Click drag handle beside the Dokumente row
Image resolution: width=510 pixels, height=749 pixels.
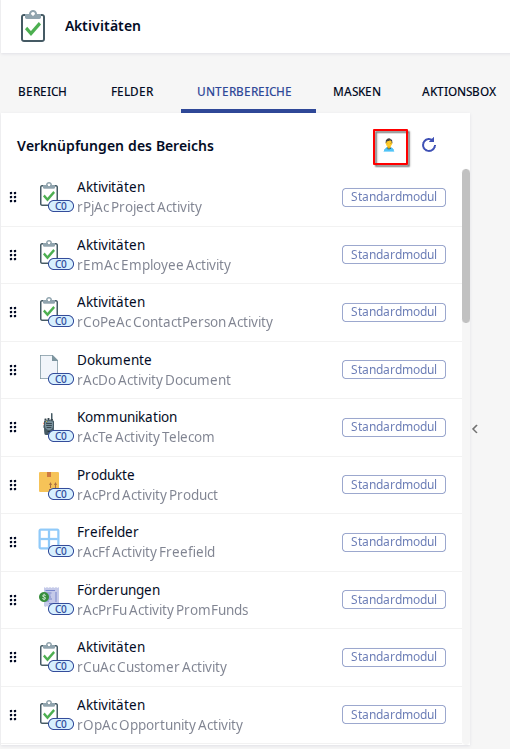pos(13,370)
